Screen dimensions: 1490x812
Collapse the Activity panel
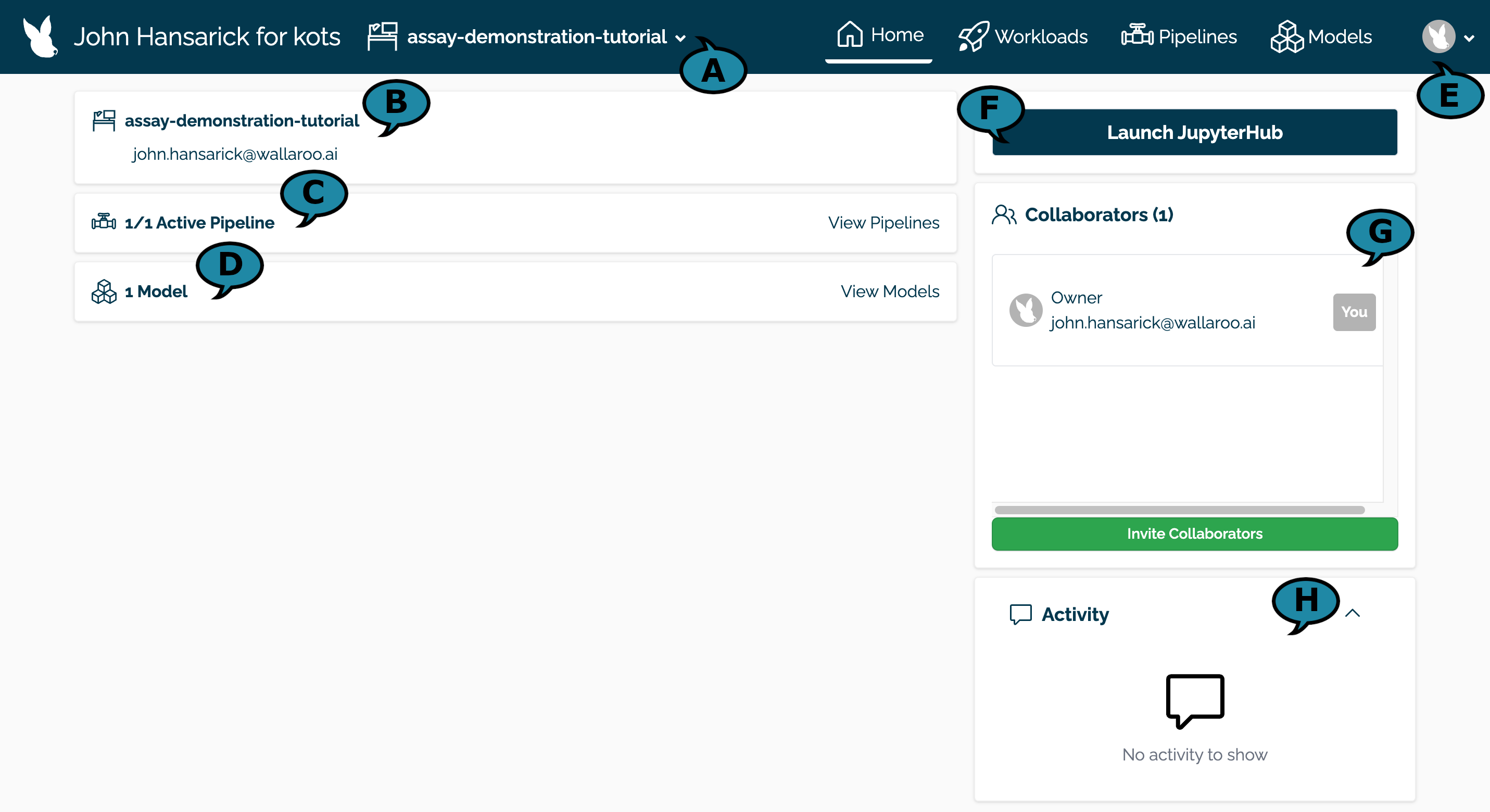click(x=1353, y=614)
